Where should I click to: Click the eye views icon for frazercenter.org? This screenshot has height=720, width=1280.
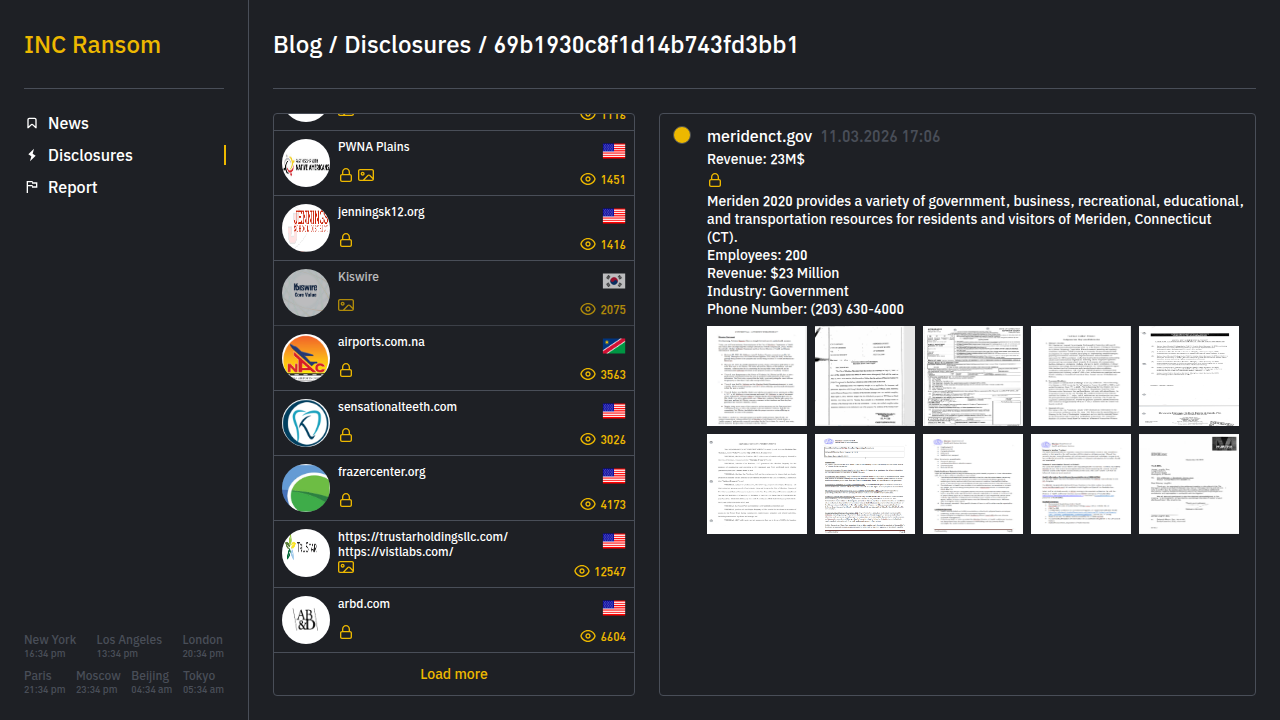pos(588,504)
